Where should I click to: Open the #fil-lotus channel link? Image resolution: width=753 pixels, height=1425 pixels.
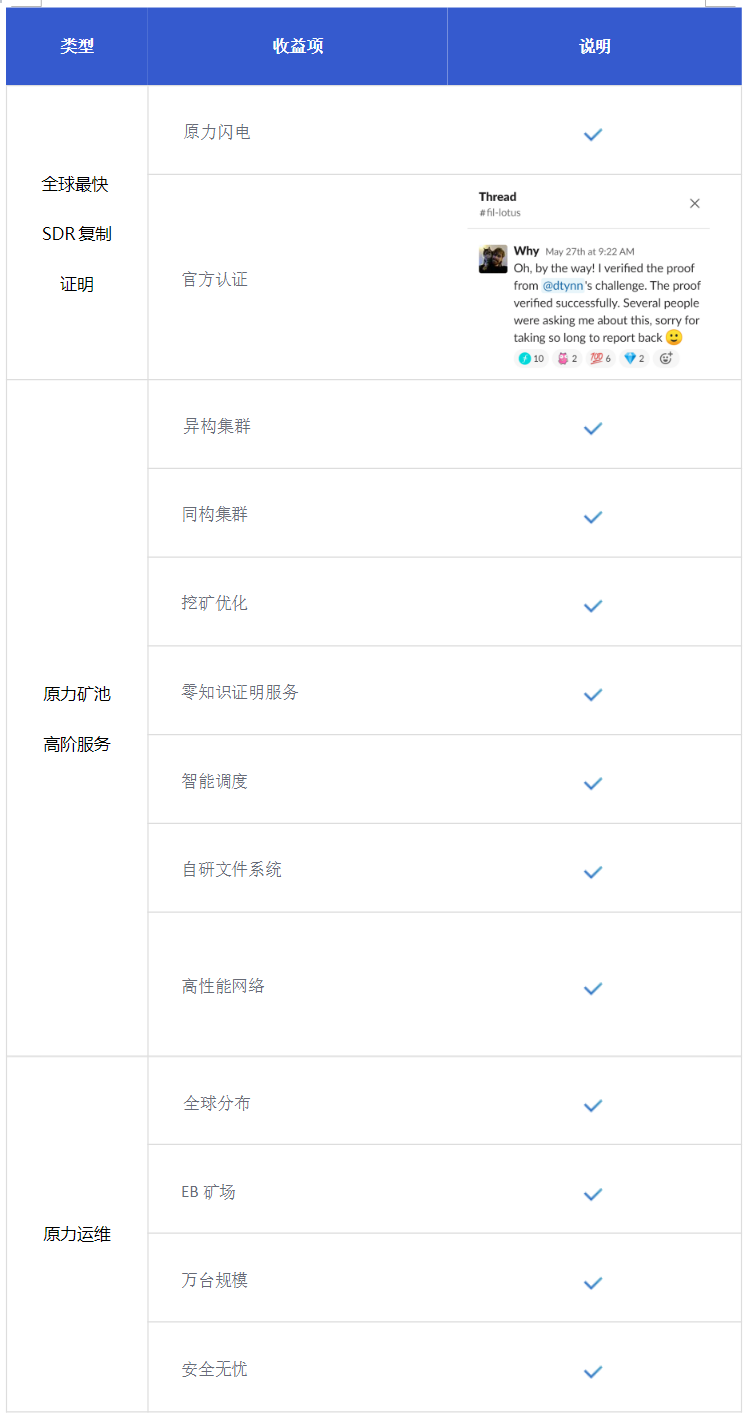(501, 212)
